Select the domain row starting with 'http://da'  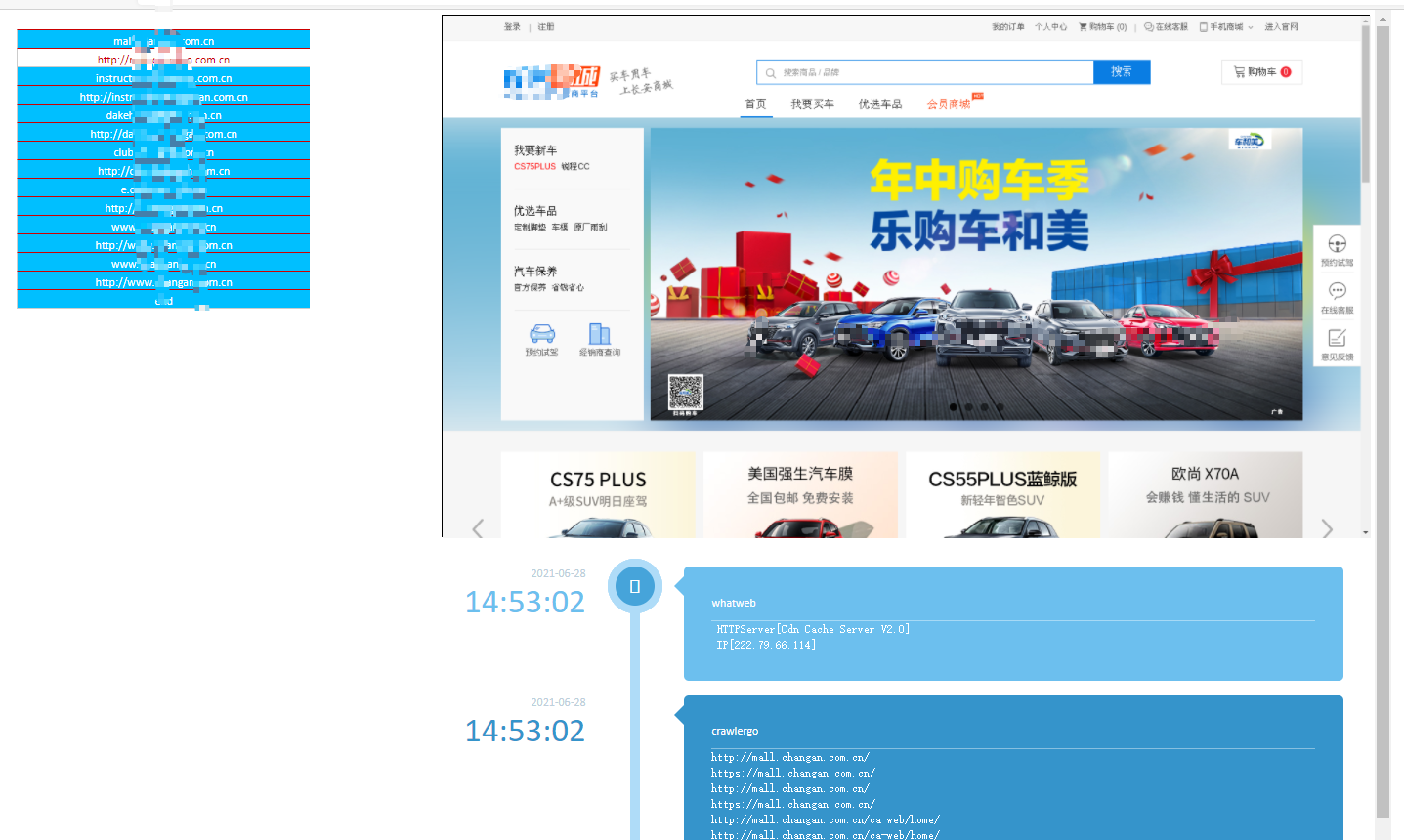click(163, 134)
